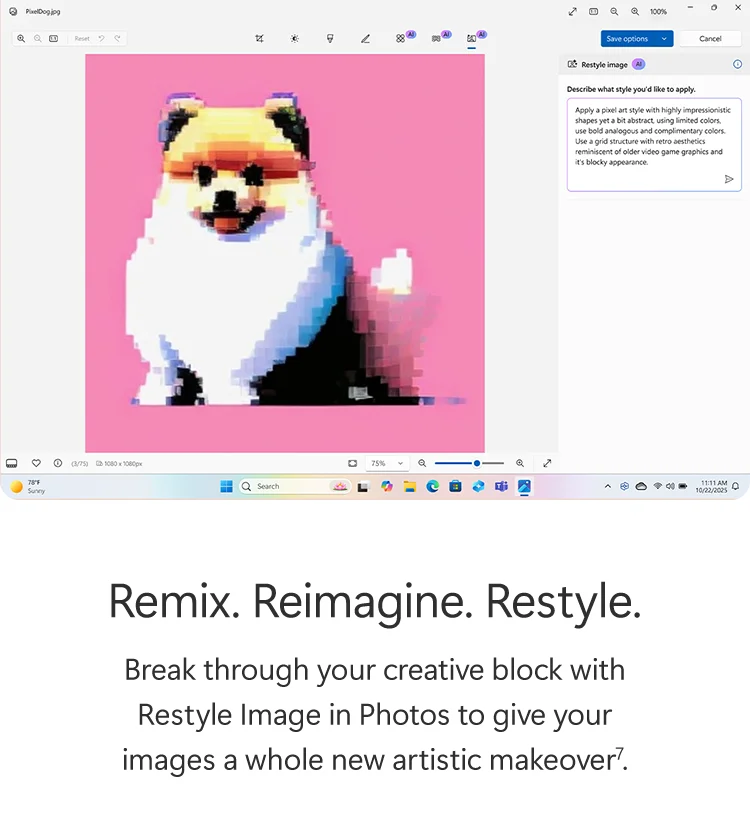Click the Cancel button
The image size is (750, 817).
710,39
